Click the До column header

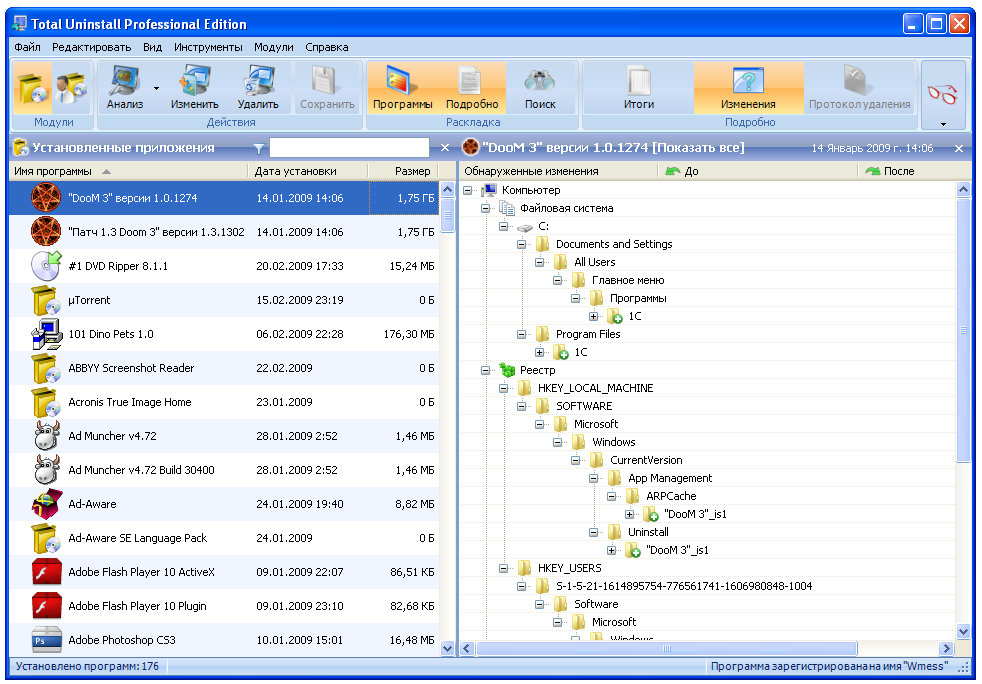pyautogui.click(x=757, y=171)
